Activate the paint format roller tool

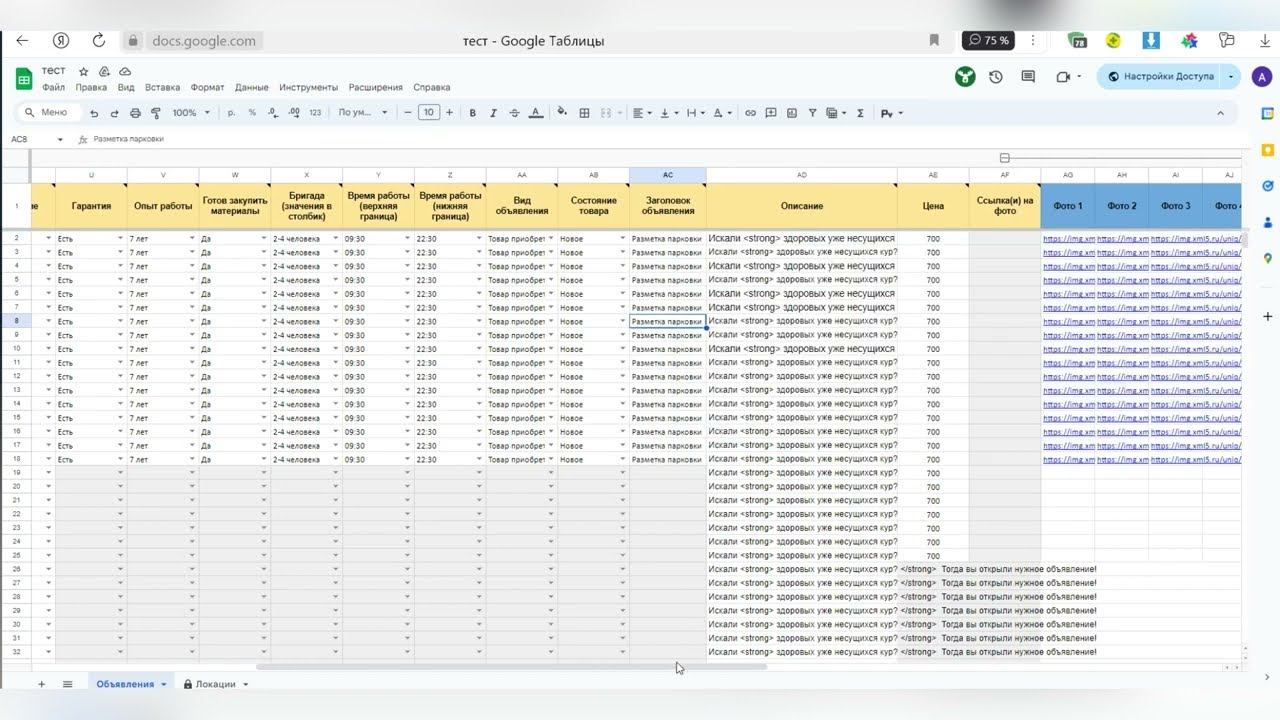[155, 113]
